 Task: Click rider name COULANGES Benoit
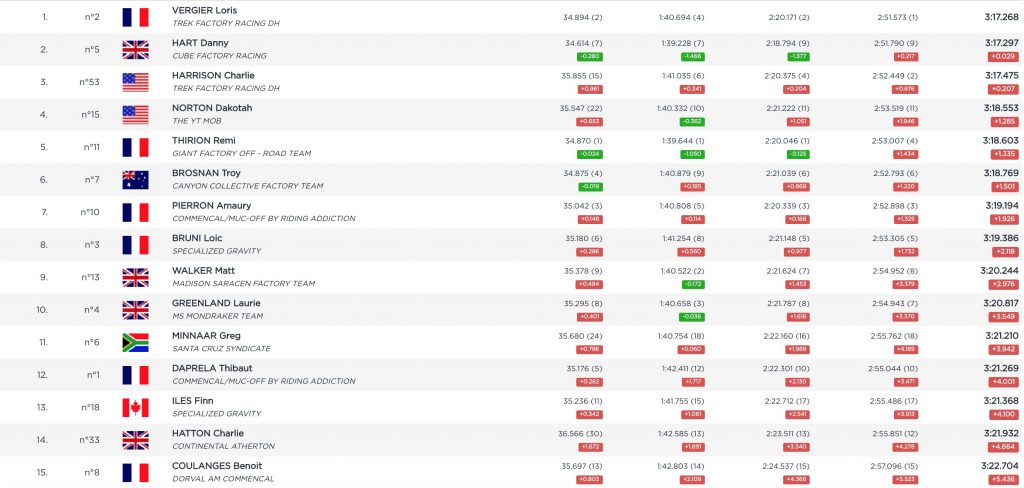217,466
